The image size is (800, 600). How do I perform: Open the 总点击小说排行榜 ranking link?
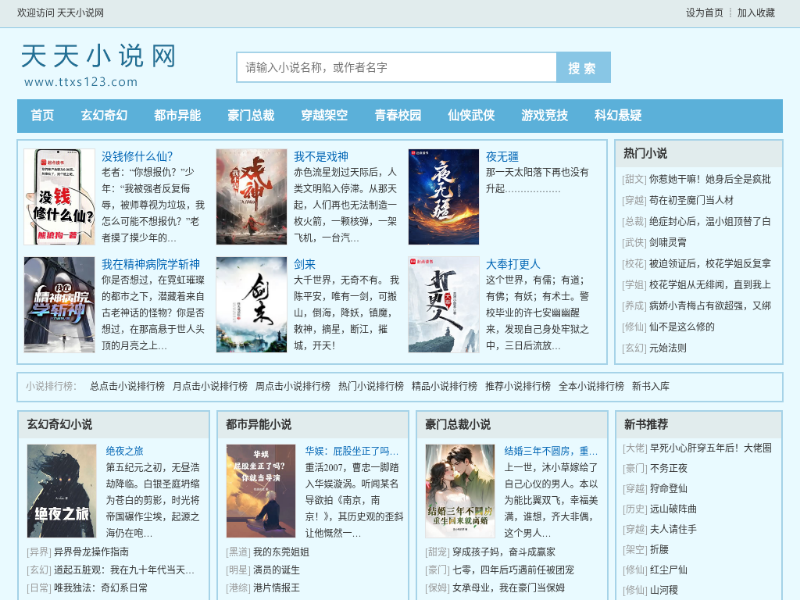pos(127,386)
